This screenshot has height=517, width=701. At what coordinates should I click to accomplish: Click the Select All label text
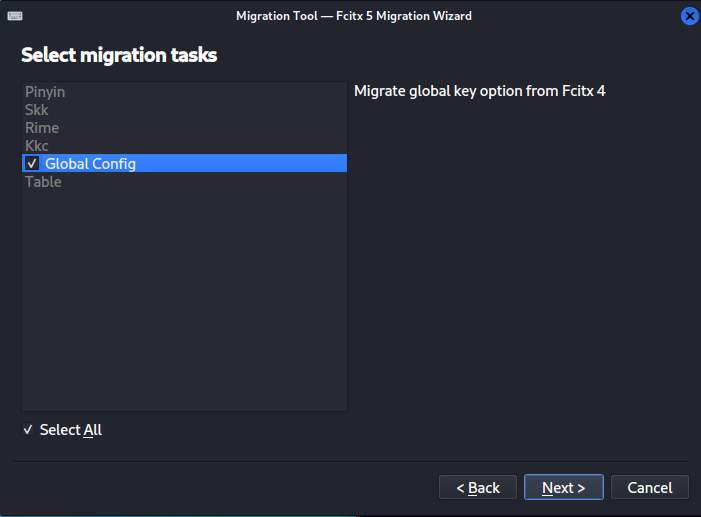[x=71, y=430]
